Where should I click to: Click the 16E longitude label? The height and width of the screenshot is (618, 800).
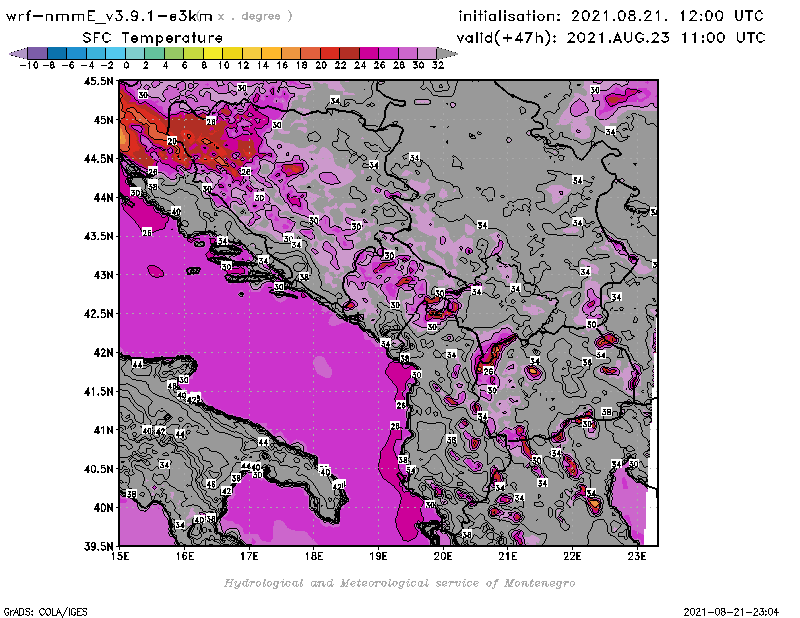[185, 556]
